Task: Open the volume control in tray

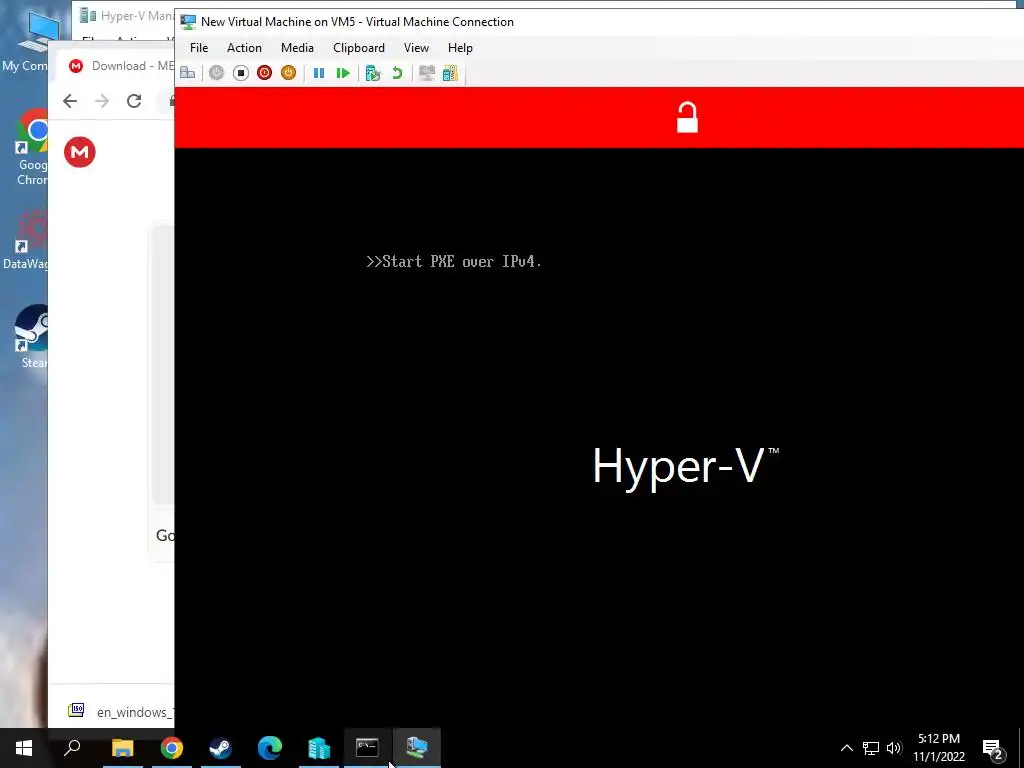Action: click(x=894, y=748)
